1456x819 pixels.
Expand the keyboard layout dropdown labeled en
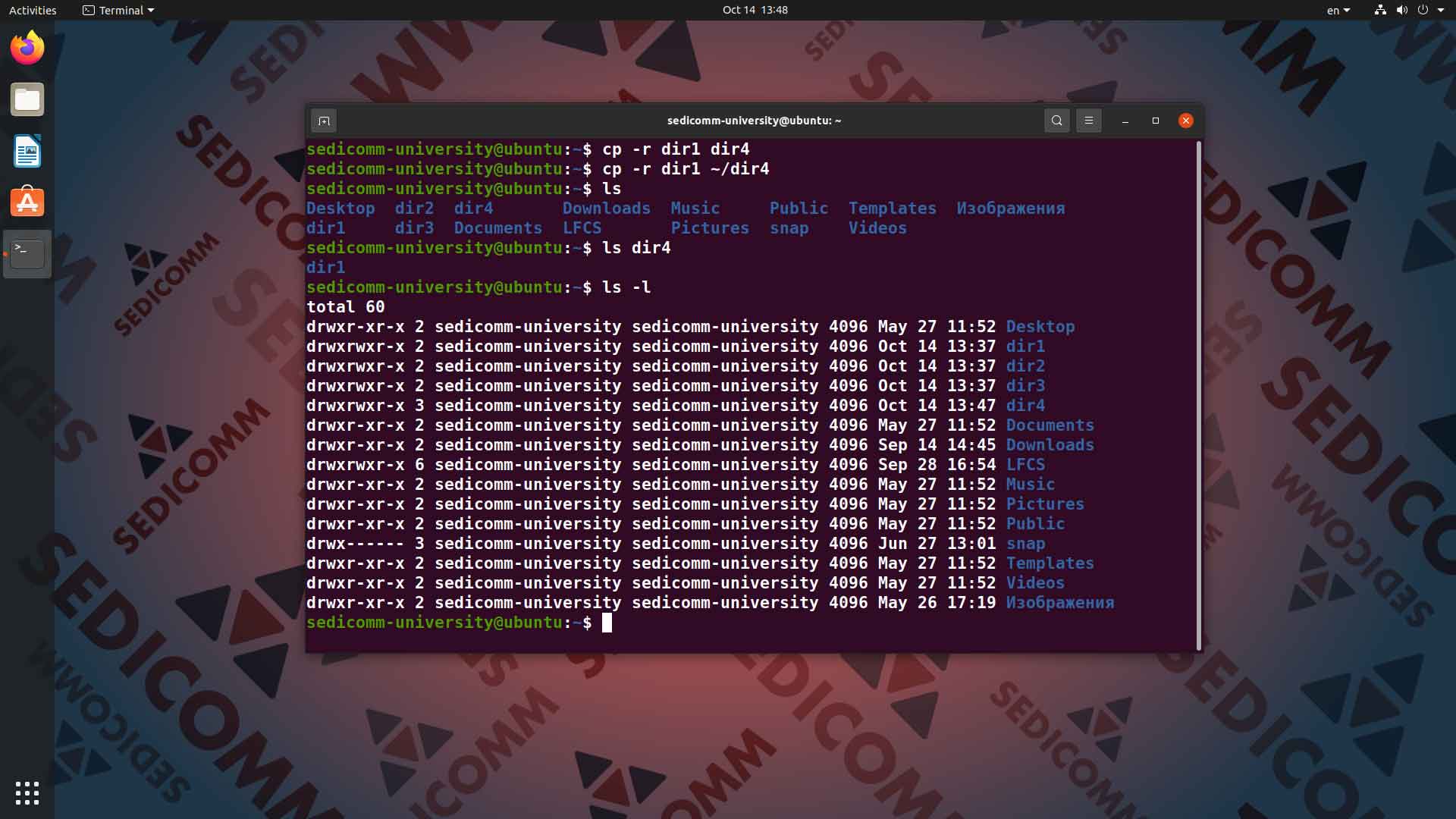point(1338,10)
